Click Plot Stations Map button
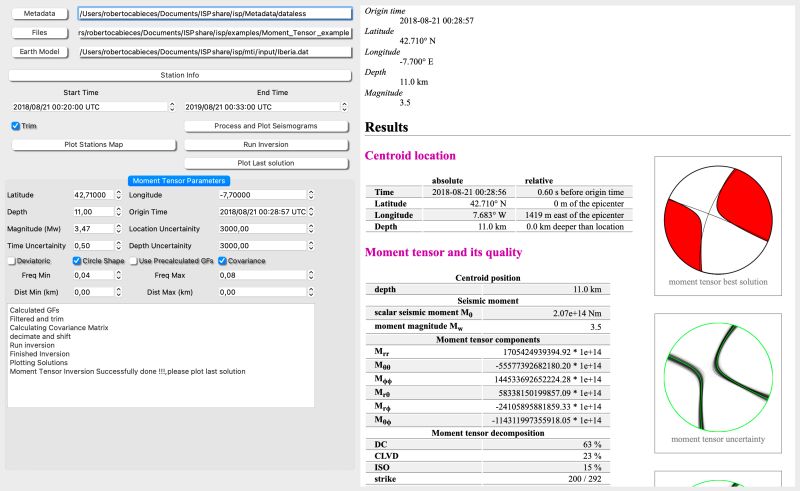 click(93, 144)
